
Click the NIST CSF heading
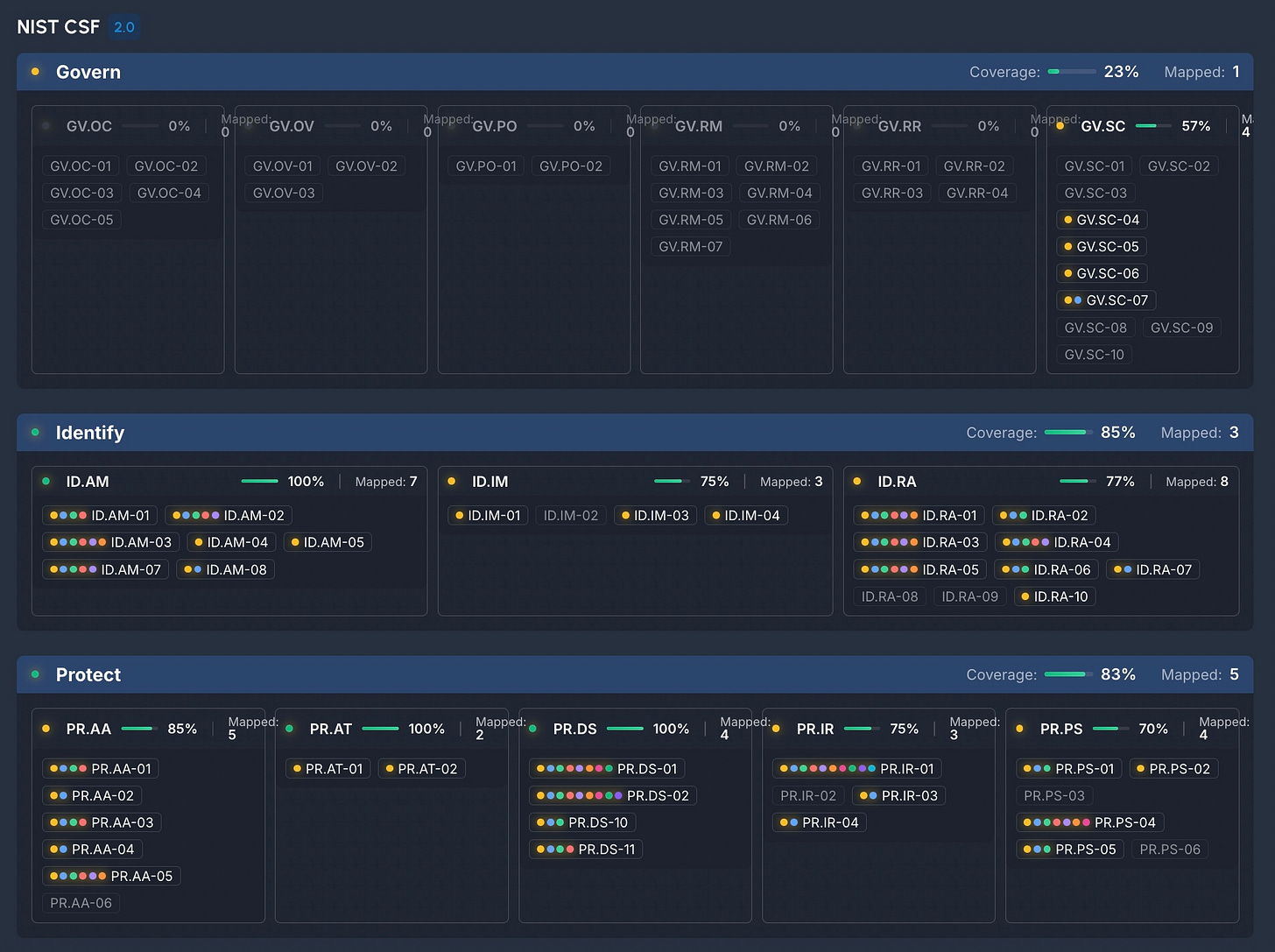point(59,27)
